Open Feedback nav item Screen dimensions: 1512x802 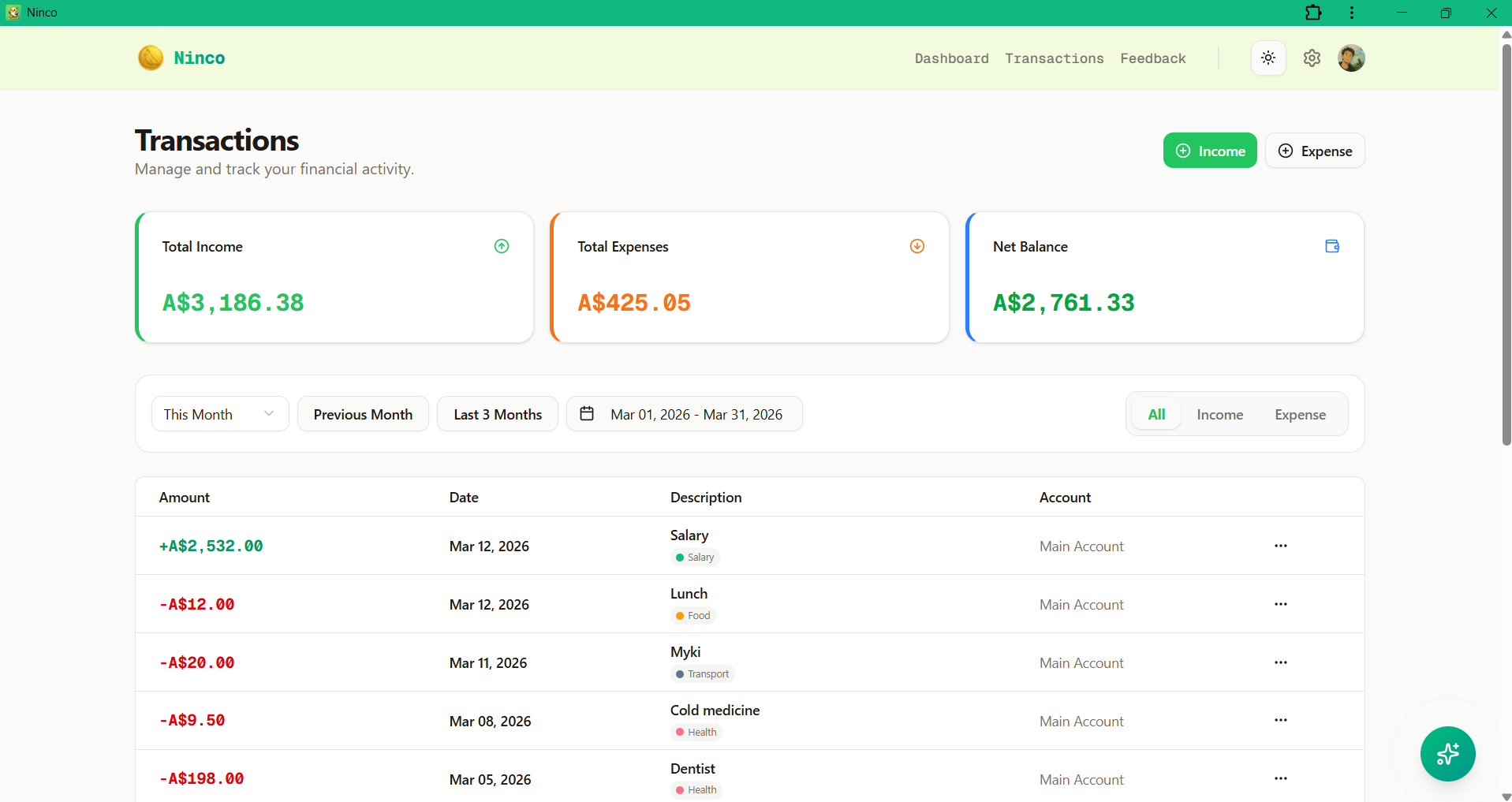1152,58
